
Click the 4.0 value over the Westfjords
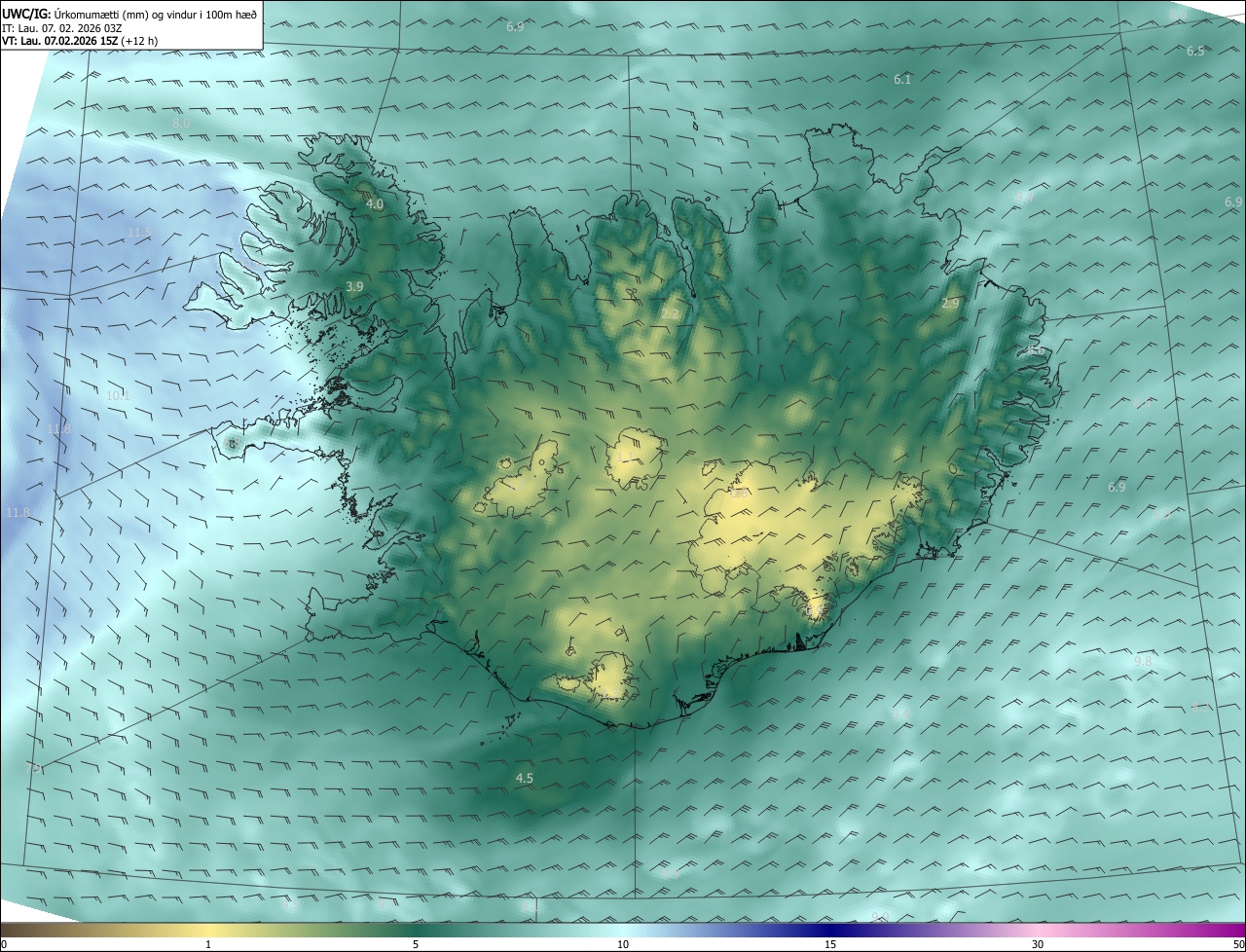[x=374, y=204]
